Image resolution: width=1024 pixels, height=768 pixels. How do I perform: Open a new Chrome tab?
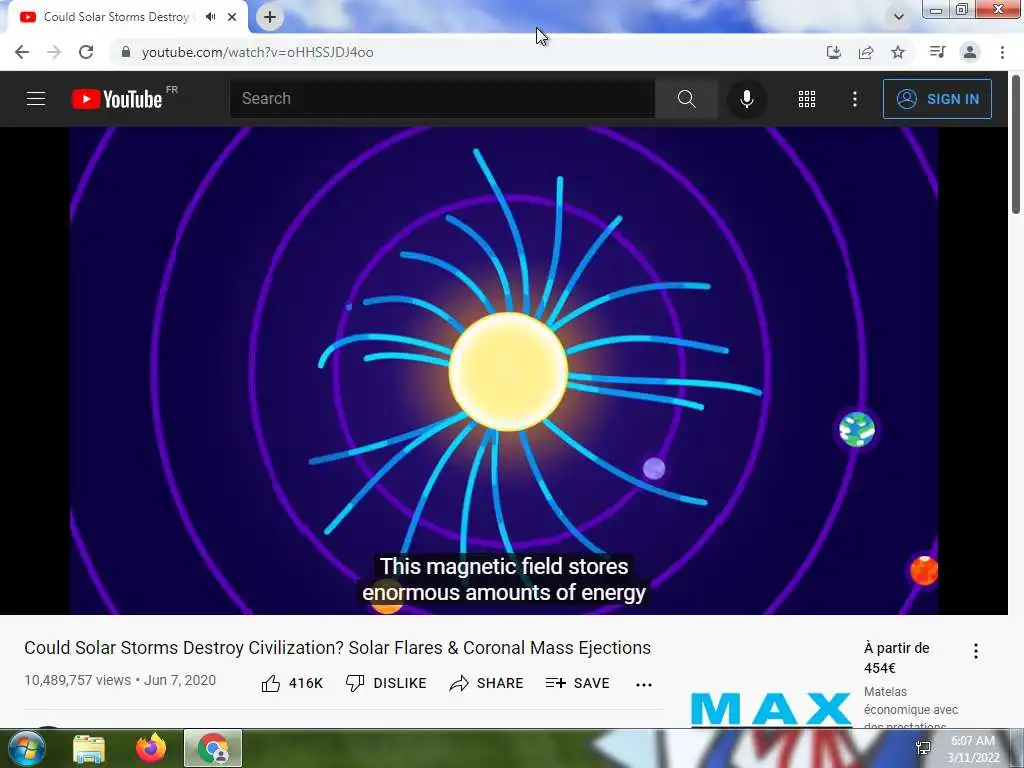click(x=270, y=17)
